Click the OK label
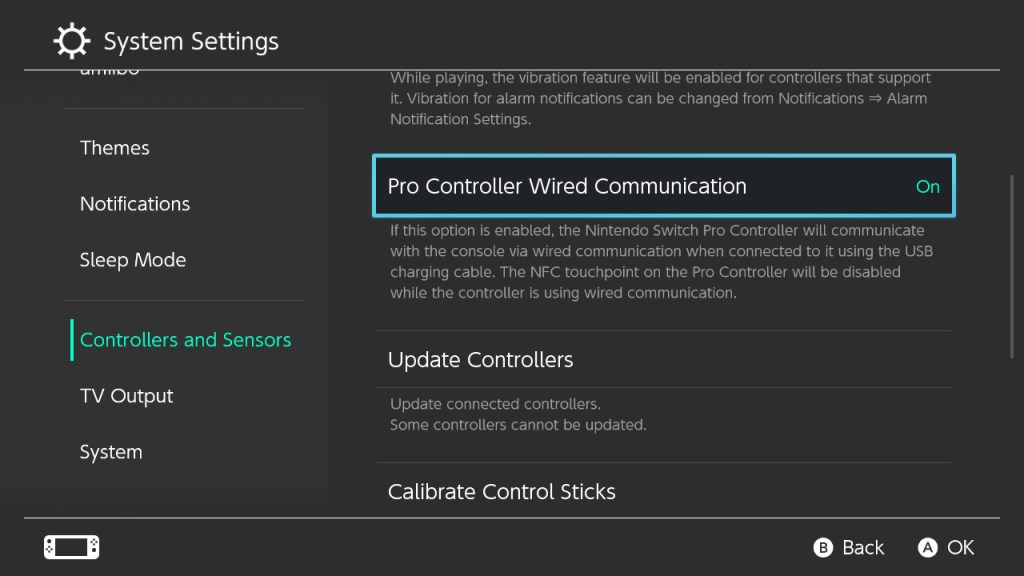The height and width of the screenshot is (576, 1024). 960,547
